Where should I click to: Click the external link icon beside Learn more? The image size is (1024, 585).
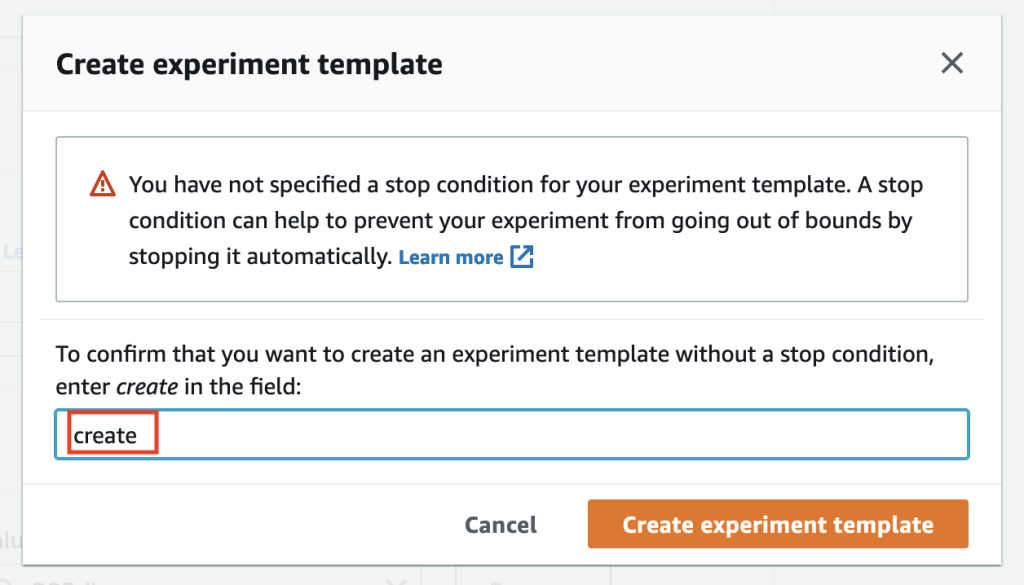pyautogui.click(x=523, y=257)
